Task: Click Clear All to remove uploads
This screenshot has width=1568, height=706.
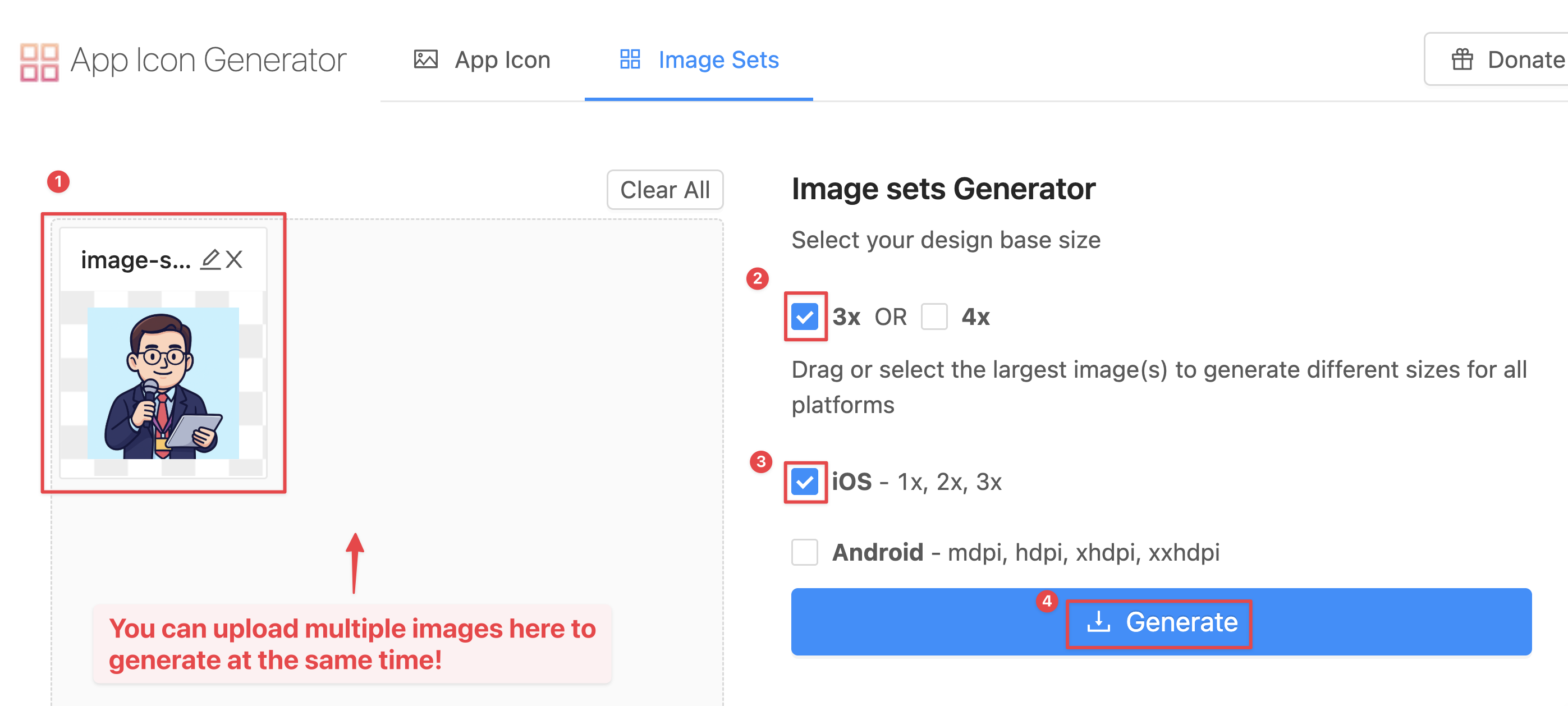Action: click(x=664, y=189)
